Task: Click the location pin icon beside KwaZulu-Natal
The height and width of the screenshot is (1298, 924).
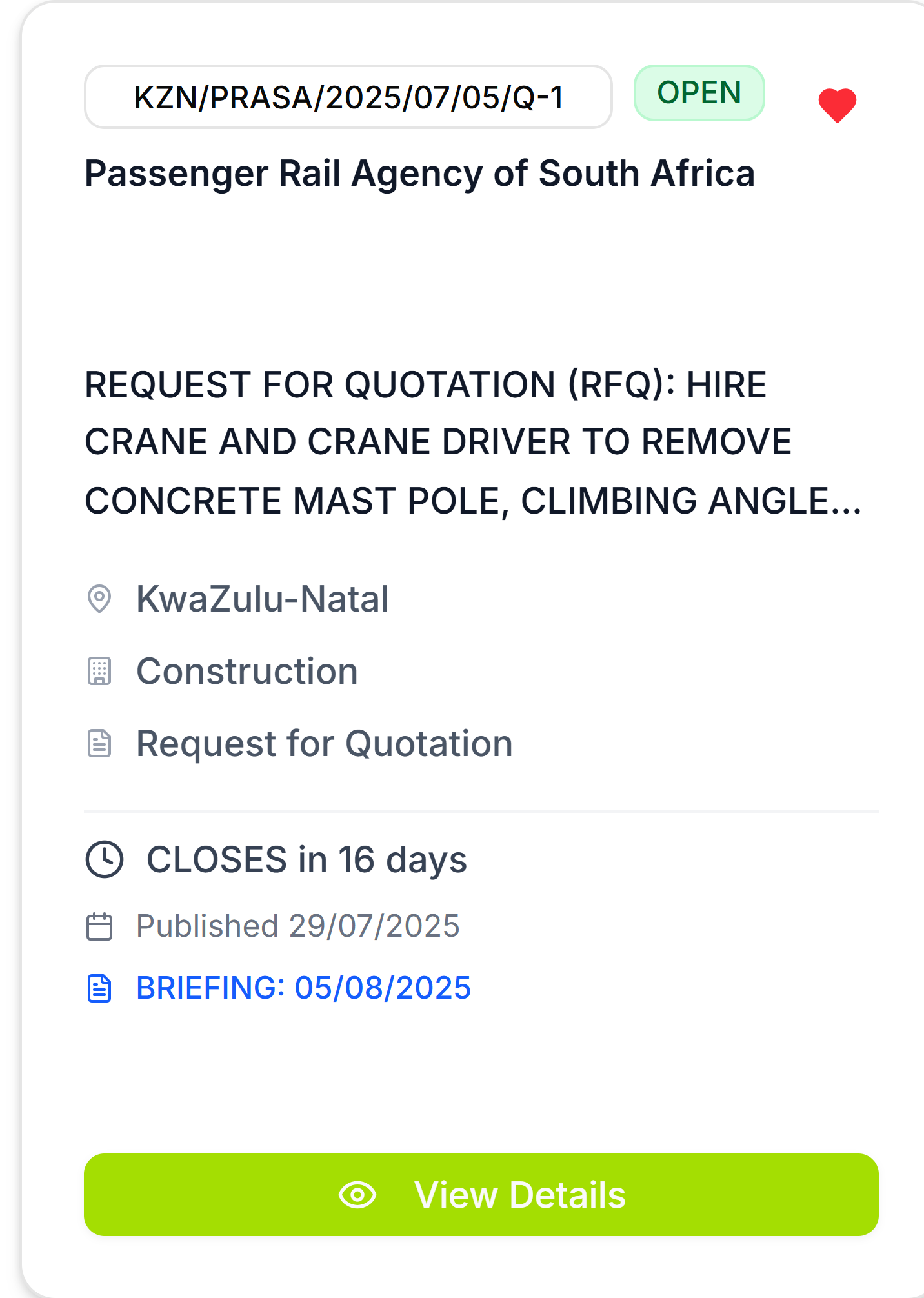Action: (99, 599)
